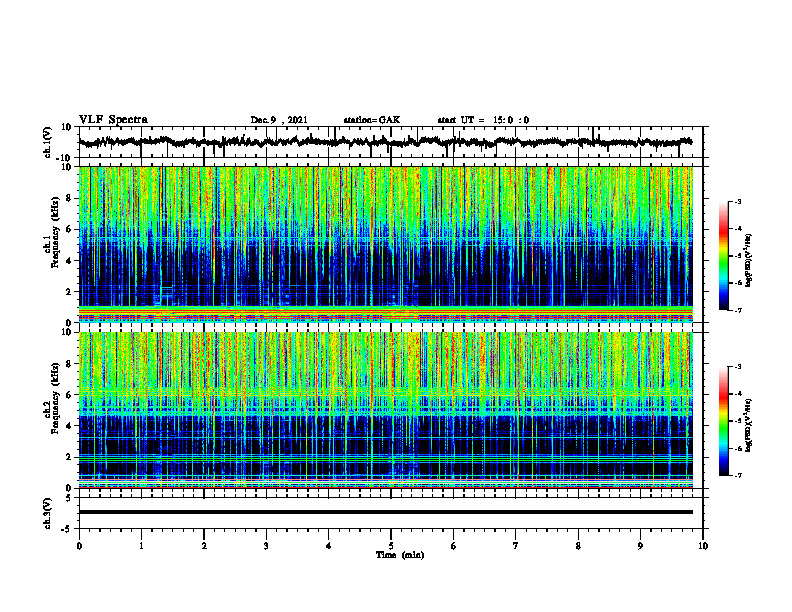Click the "-3" label on ch.1 colorbar

tap(738, 202)
